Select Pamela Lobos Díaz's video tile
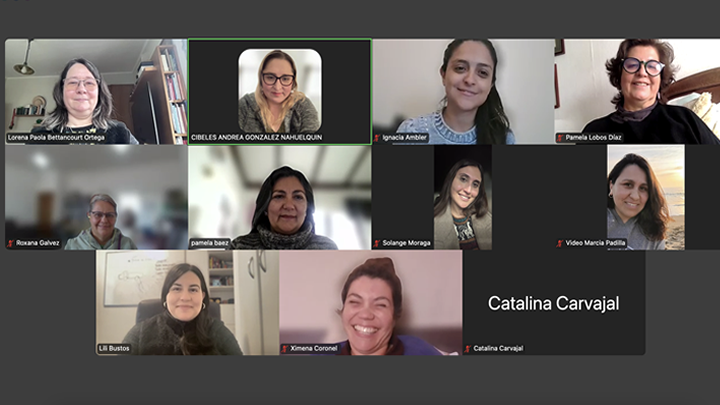Image resolution: width=720 pixels, height=405 pixels. (x=637, y=91)
